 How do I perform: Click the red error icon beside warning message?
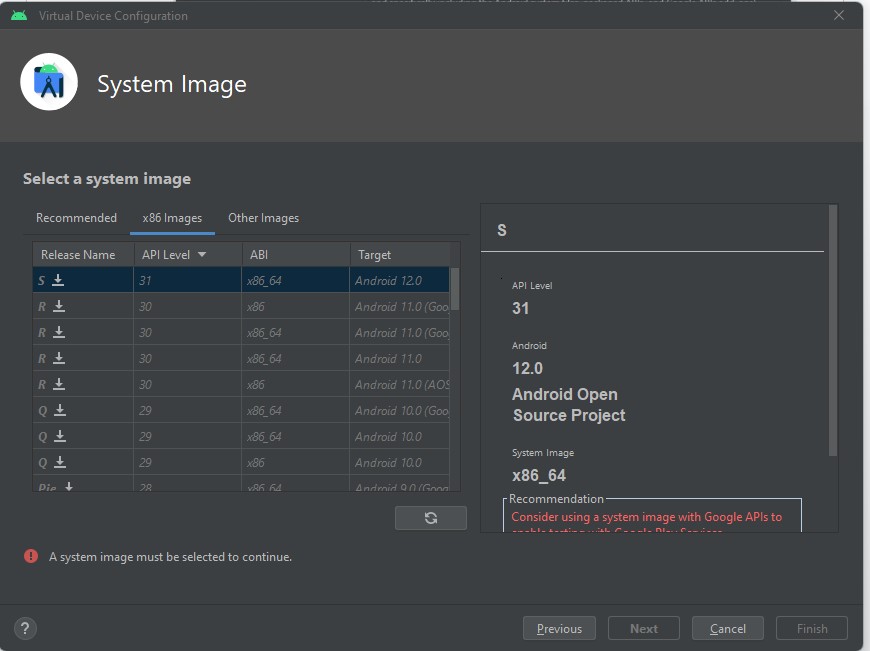click(31, 556)
